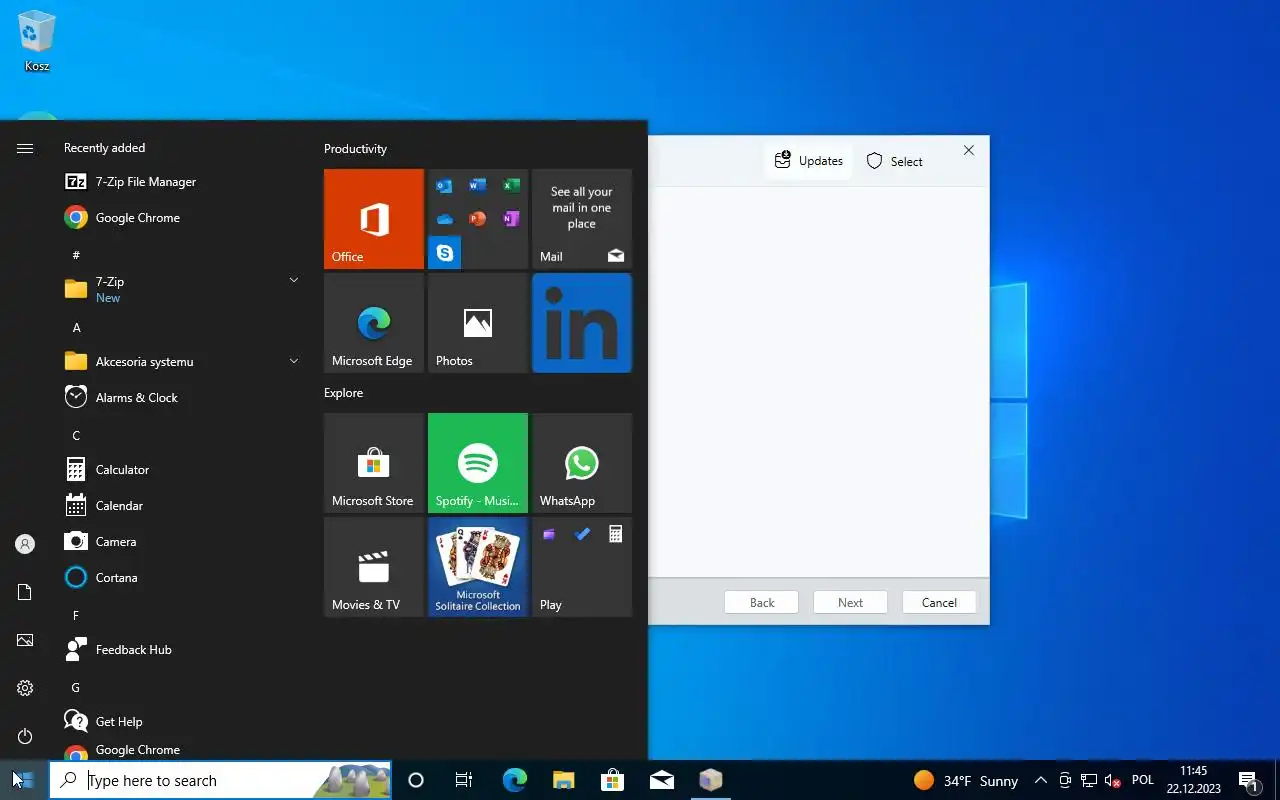
Task: Open Task View on taskbar
Action: [464, 780]
